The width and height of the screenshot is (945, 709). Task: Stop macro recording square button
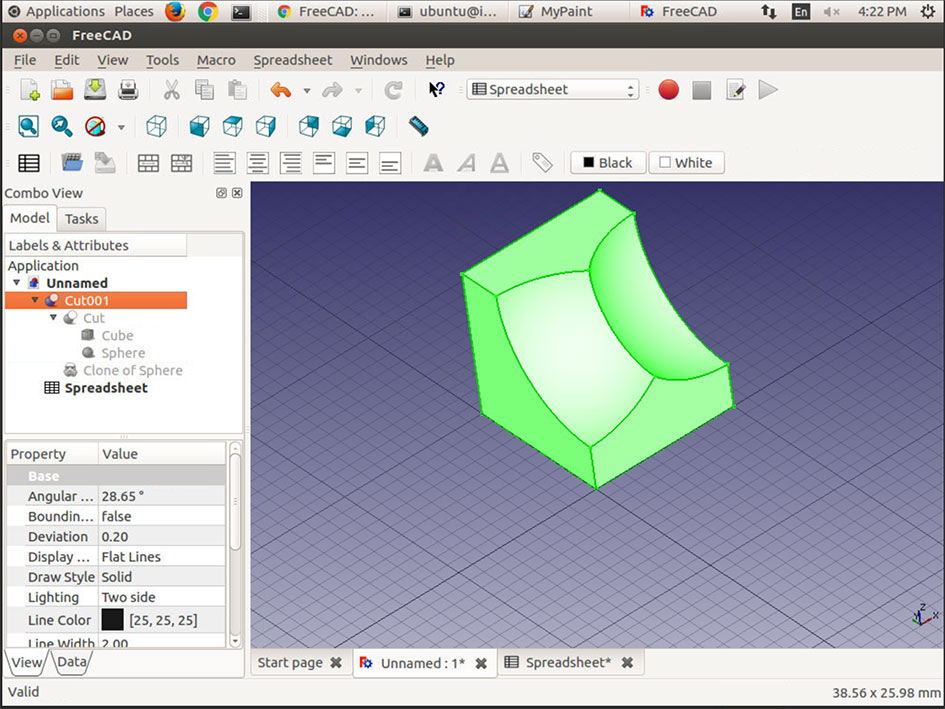coord(702,90)
